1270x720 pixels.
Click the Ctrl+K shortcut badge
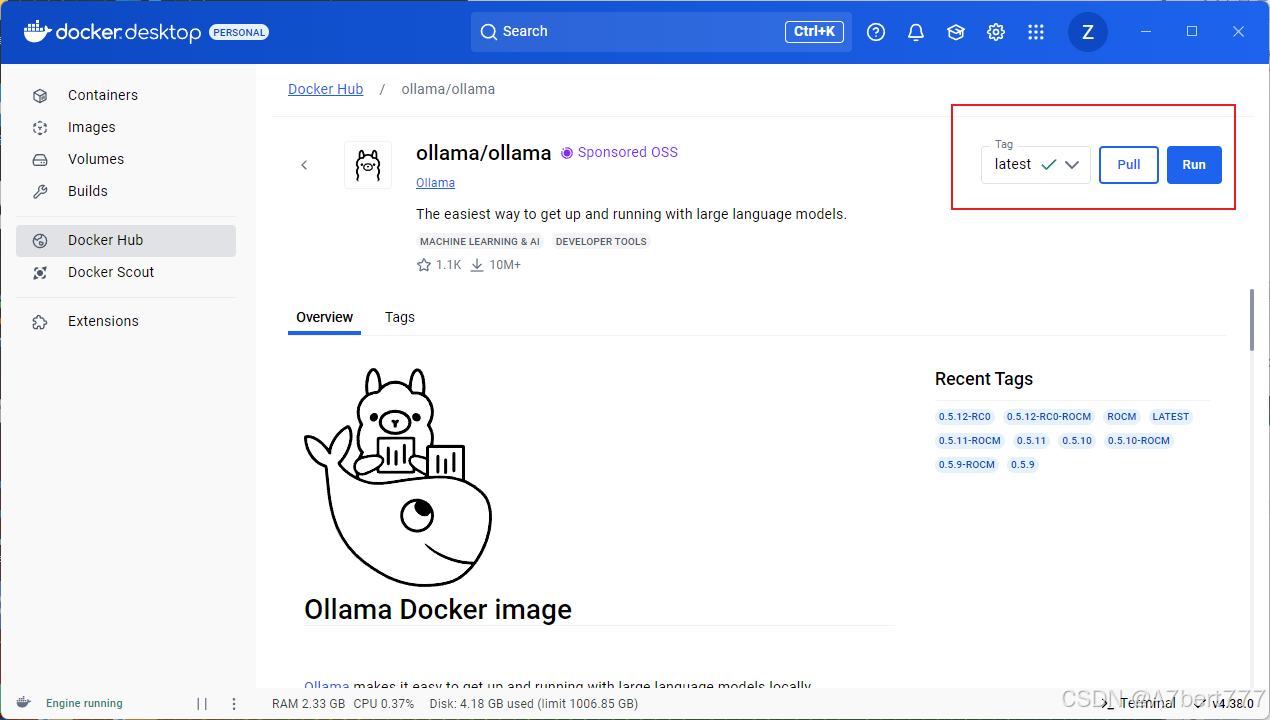(814, 32)
